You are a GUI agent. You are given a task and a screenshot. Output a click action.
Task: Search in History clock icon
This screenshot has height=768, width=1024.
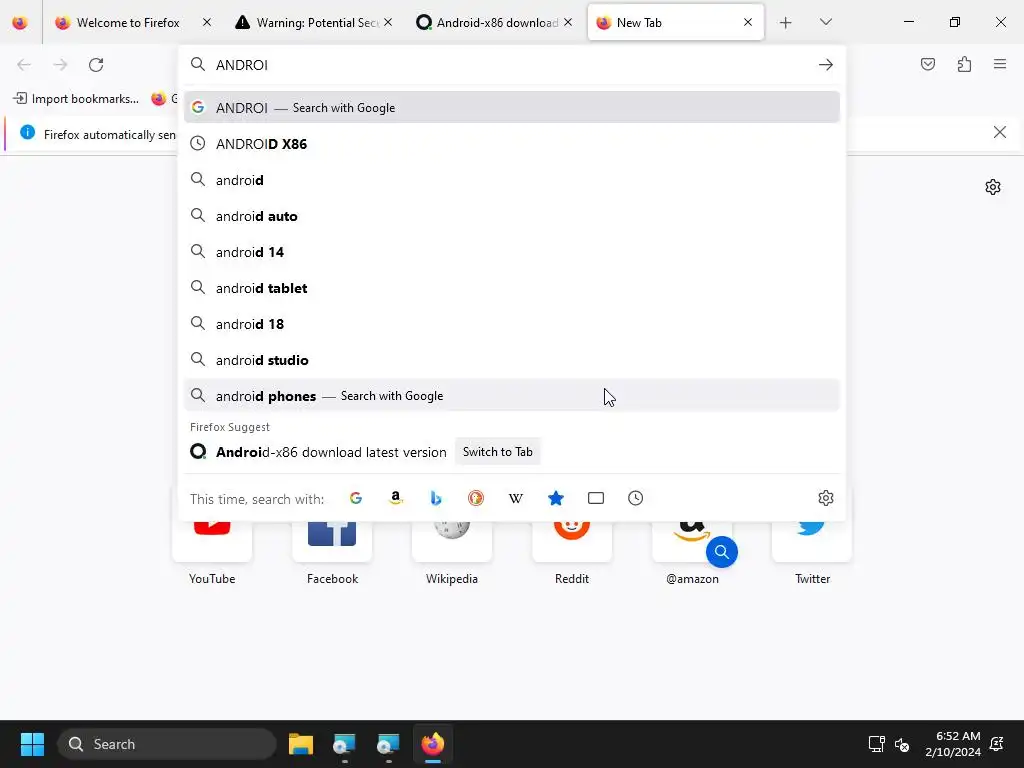[x=635, y=498]
